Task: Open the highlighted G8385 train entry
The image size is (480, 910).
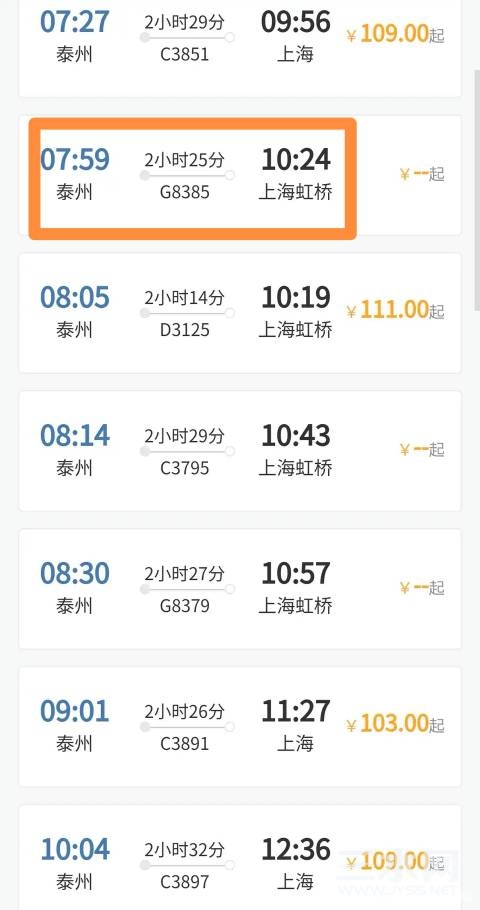Action: [240, 175]
